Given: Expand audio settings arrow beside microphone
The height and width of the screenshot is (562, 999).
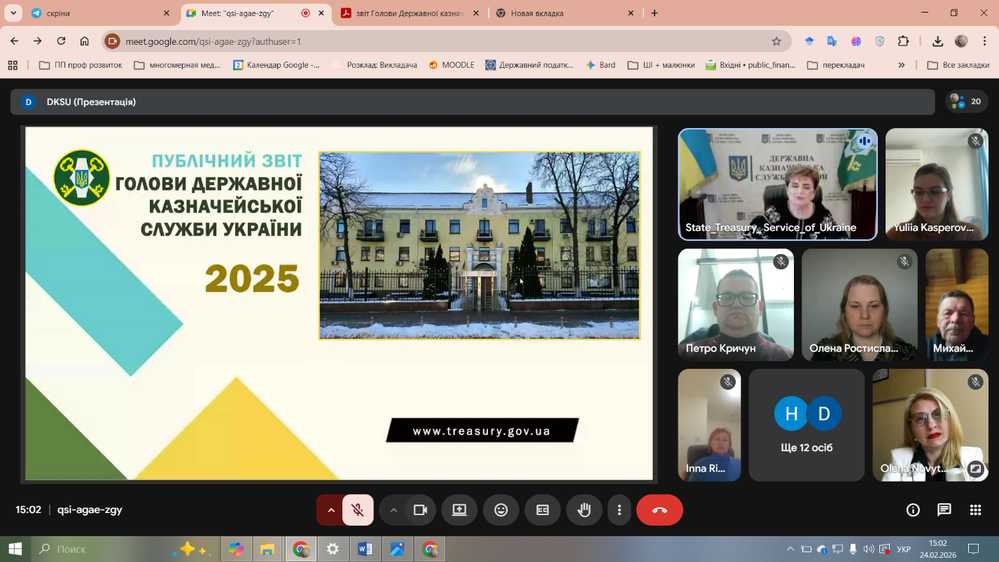Looking at the screenshot, I should coord(330,510).
